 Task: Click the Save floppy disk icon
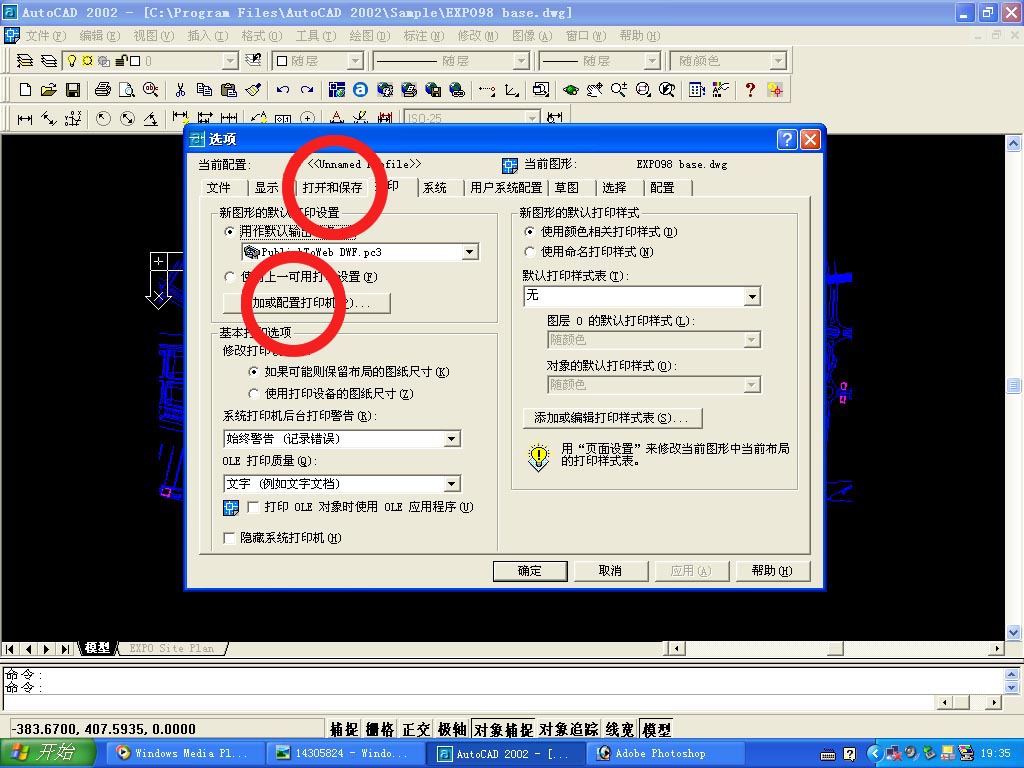pyautogui.click(x=72, y=90)
